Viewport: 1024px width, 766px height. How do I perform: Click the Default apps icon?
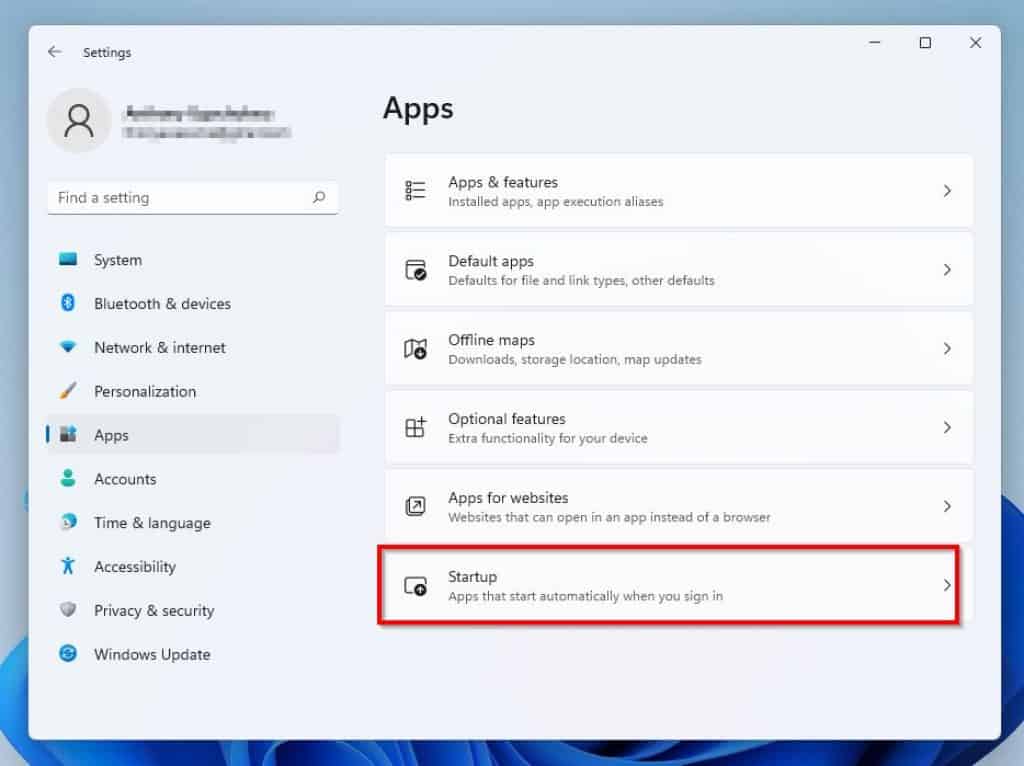(x=415, y=270)
